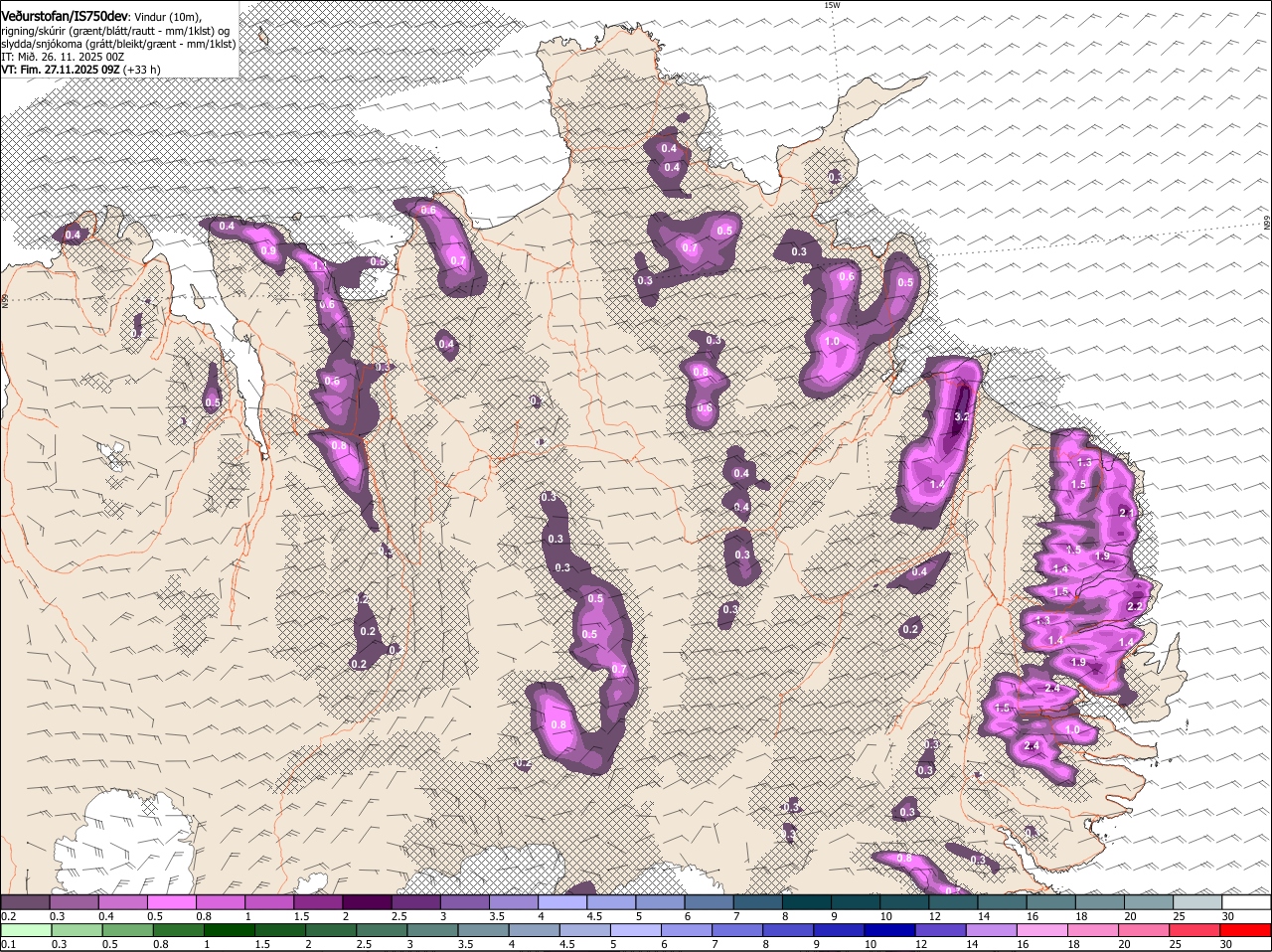Click the 'slydda/snjókoma (grátt/bleikt/grænt' legend line
This screenshot has width=1272, height=952.
click(118, 44)
